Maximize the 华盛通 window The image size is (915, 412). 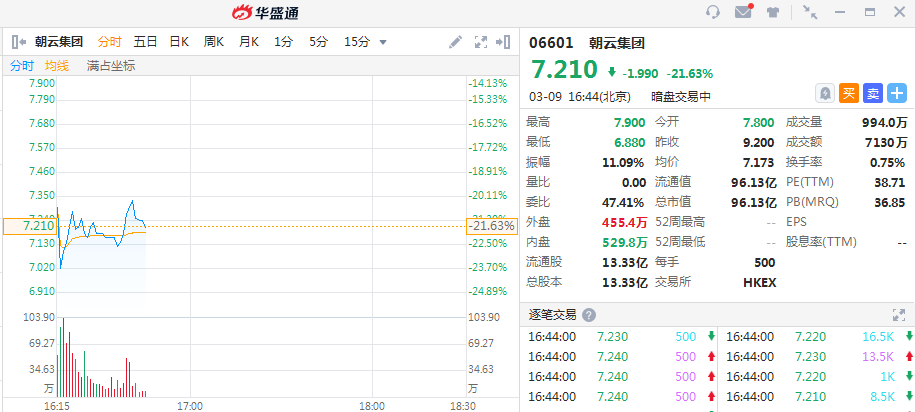pos(870,12)
